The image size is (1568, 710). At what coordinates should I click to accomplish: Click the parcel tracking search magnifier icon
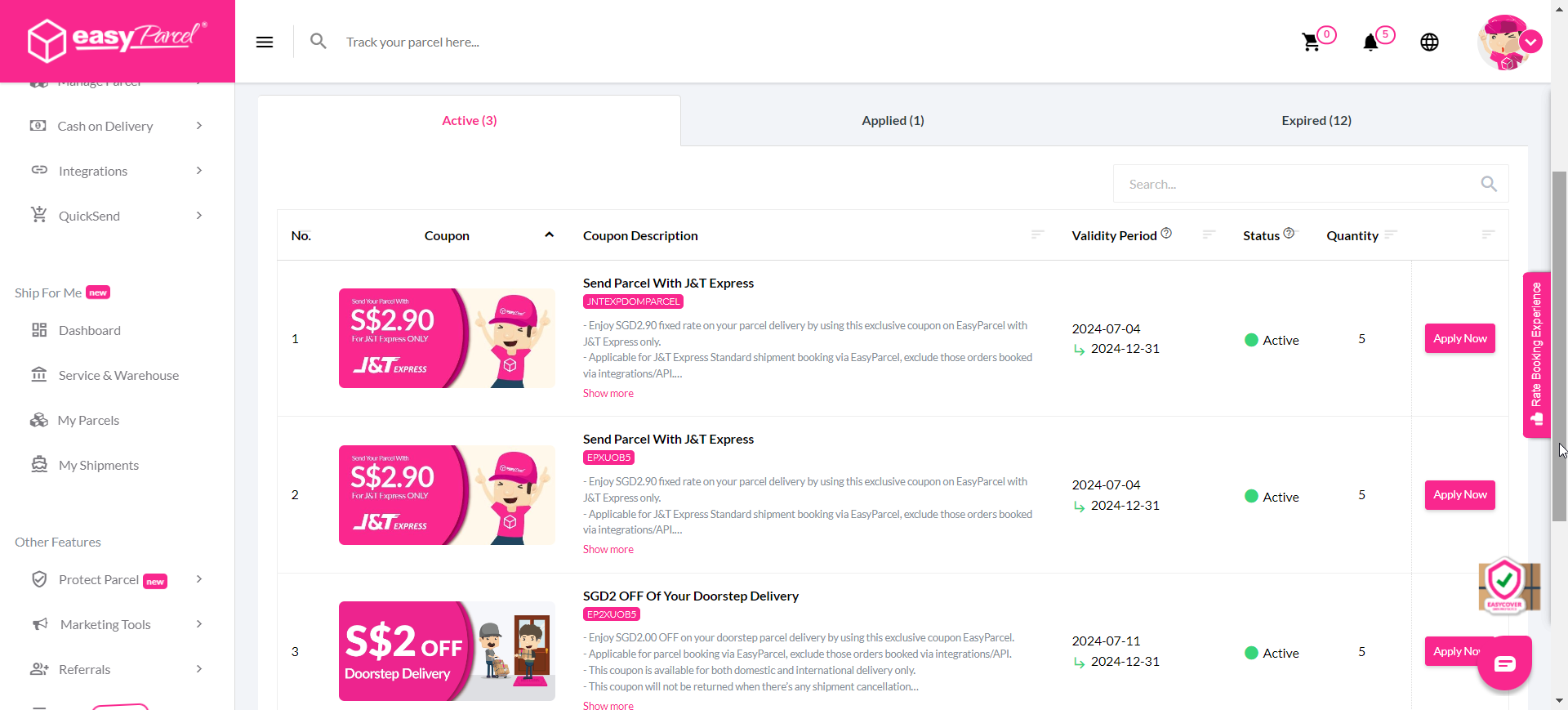point(318,41)
